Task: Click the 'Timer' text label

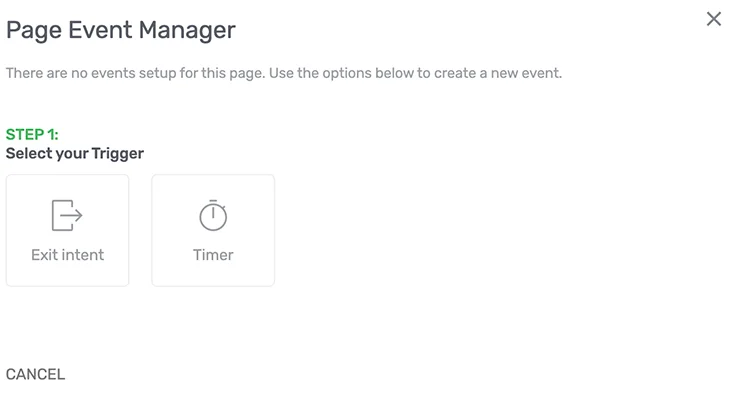Action: point(213,255)
